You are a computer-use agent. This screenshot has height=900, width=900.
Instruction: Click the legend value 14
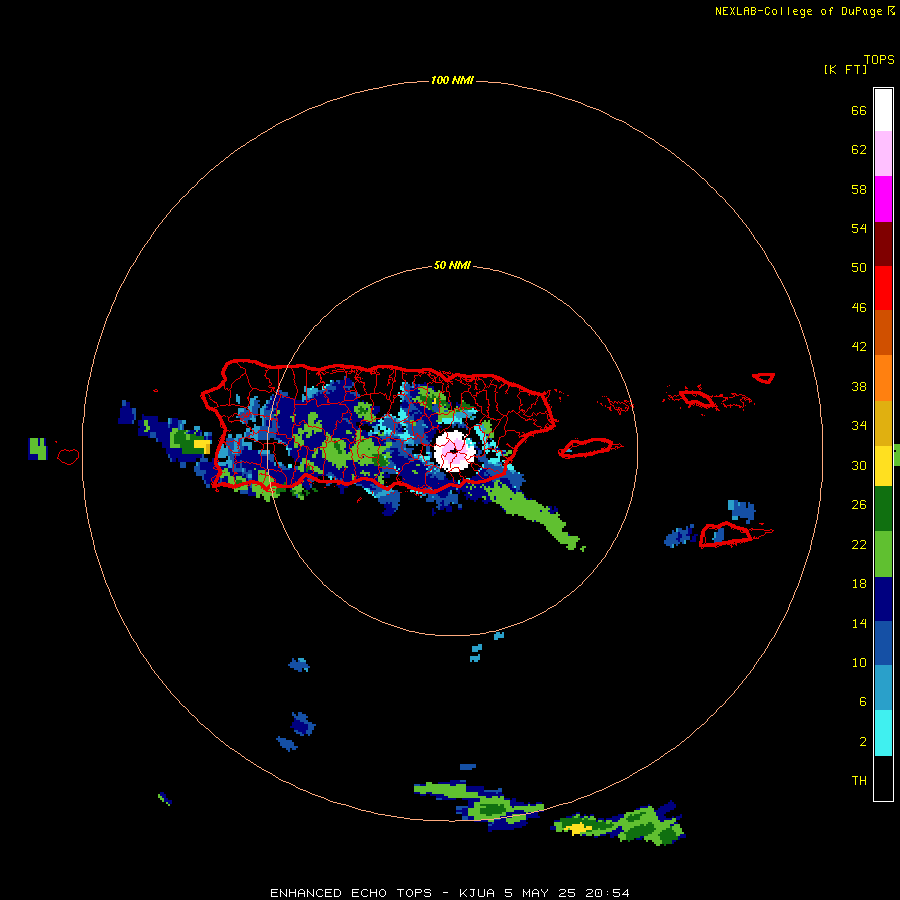[859, 624]
